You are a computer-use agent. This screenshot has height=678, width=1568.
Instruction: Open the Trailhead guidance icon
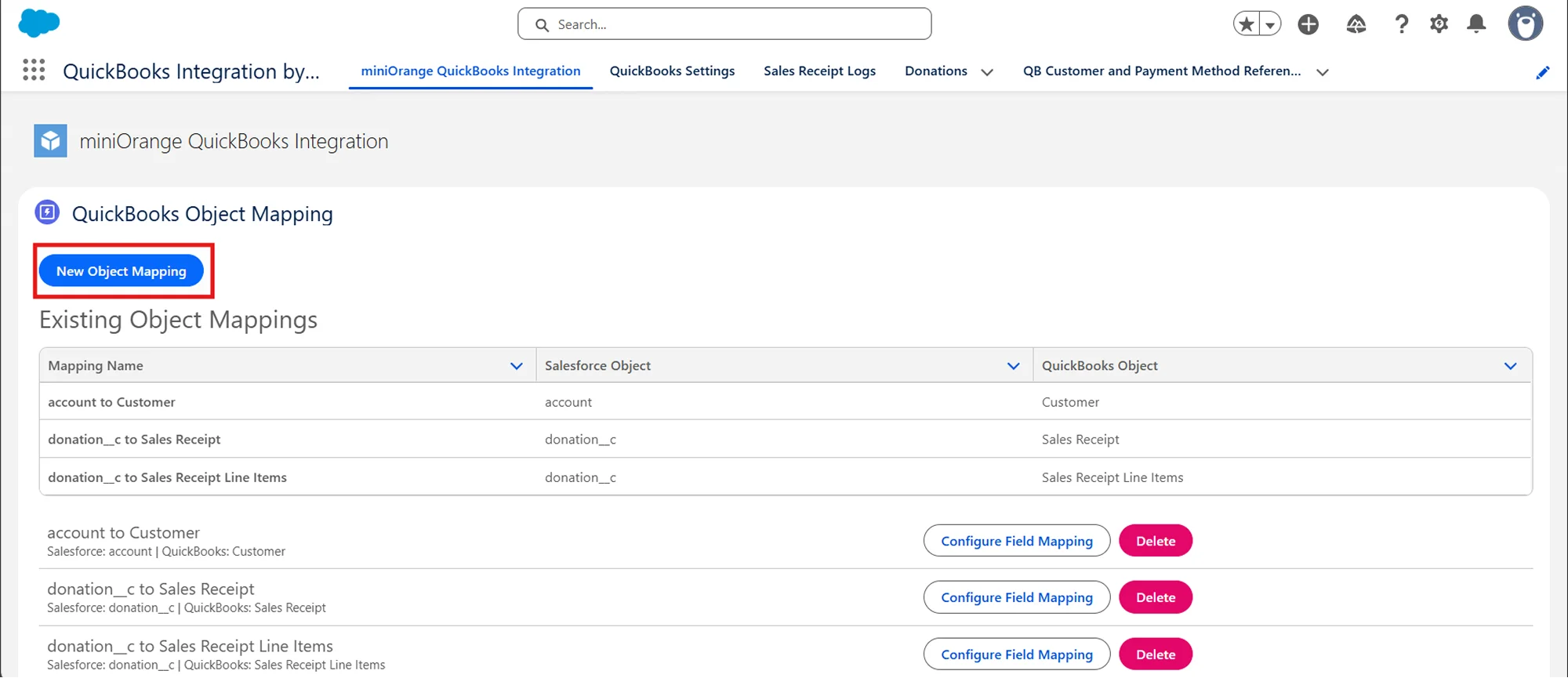pyautogui.click(x=1356, y=24)
